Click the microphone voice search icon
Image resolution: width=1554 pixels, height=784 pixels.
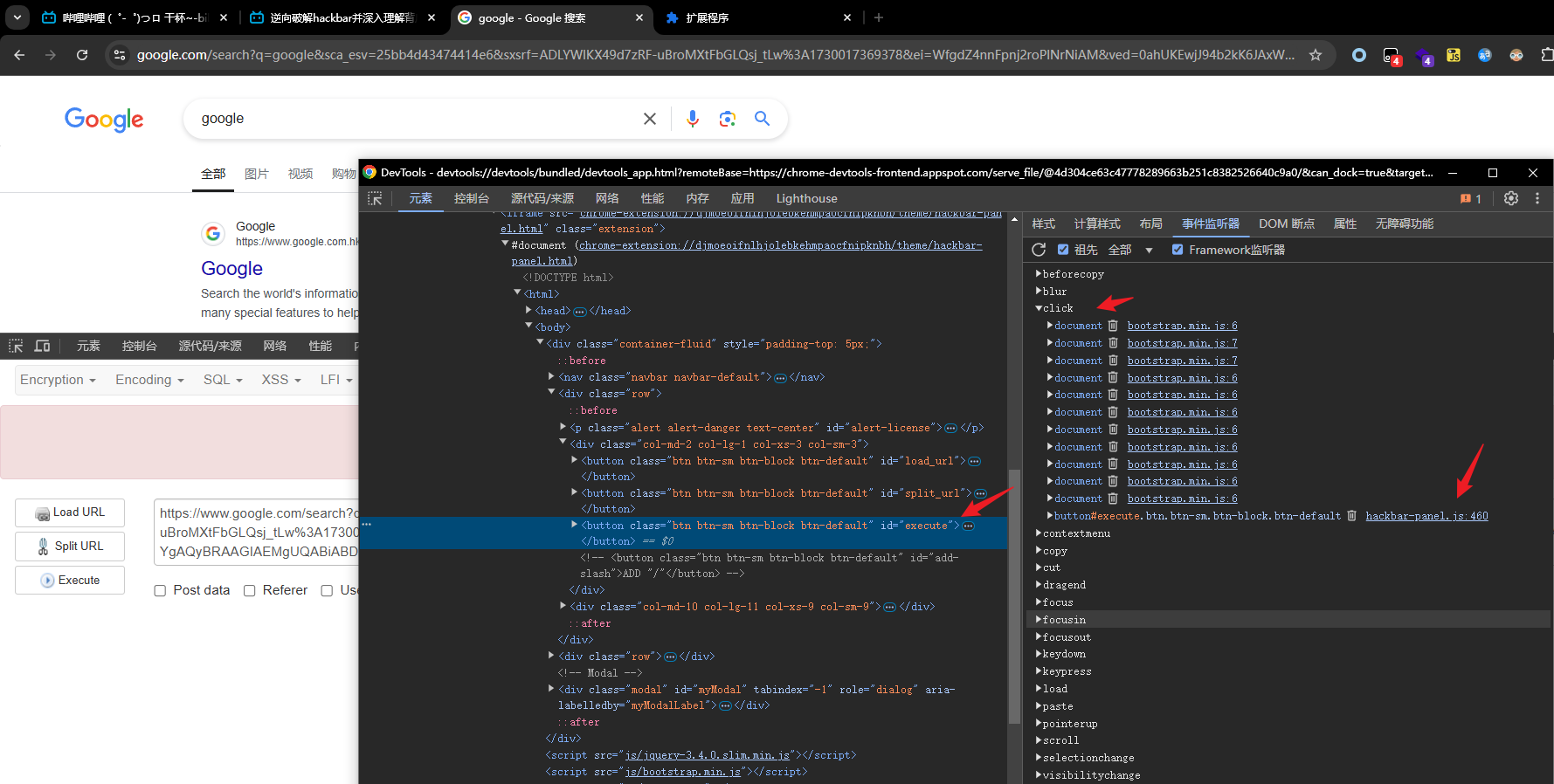[x=692, y=119]
